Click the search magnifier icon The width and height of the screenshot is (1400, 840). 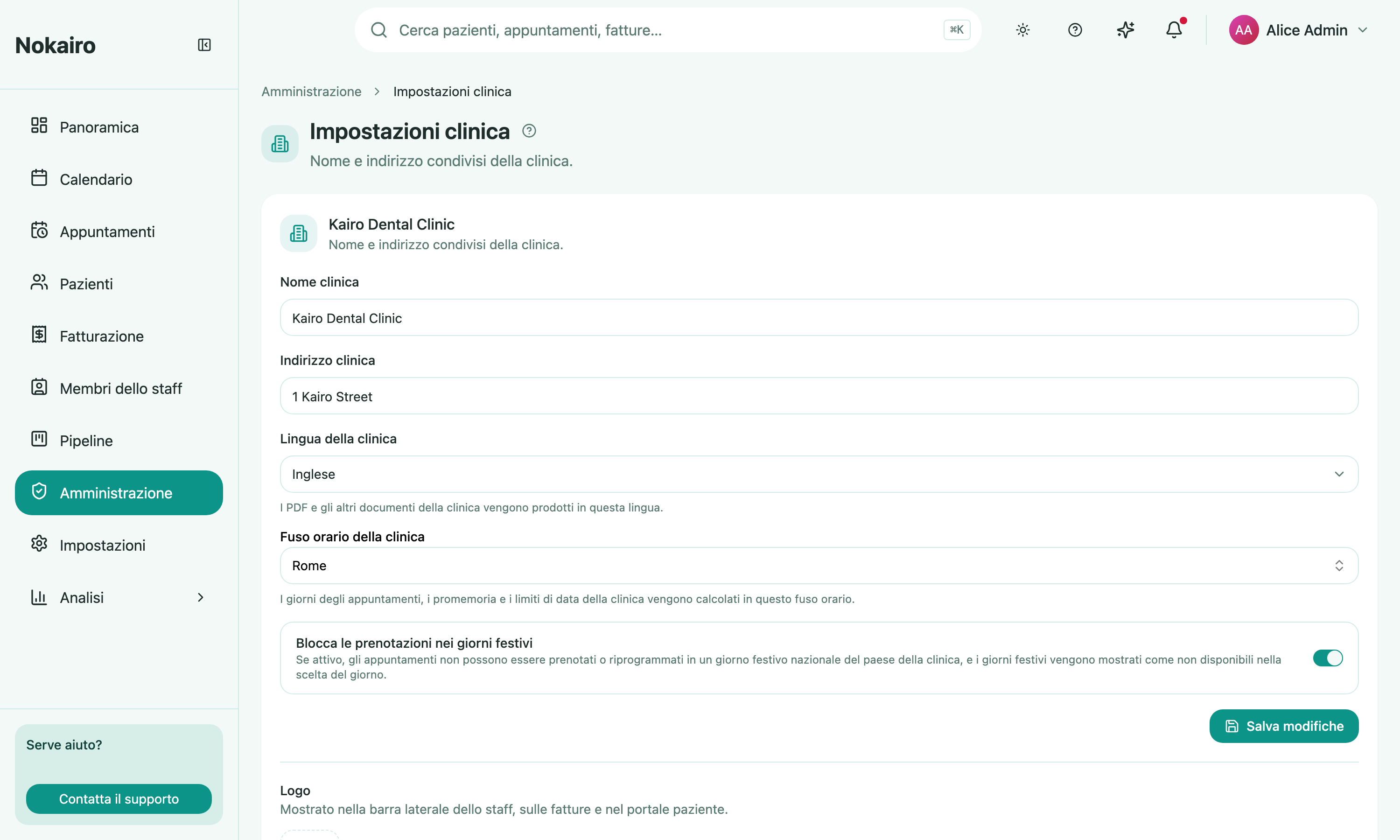378,30
